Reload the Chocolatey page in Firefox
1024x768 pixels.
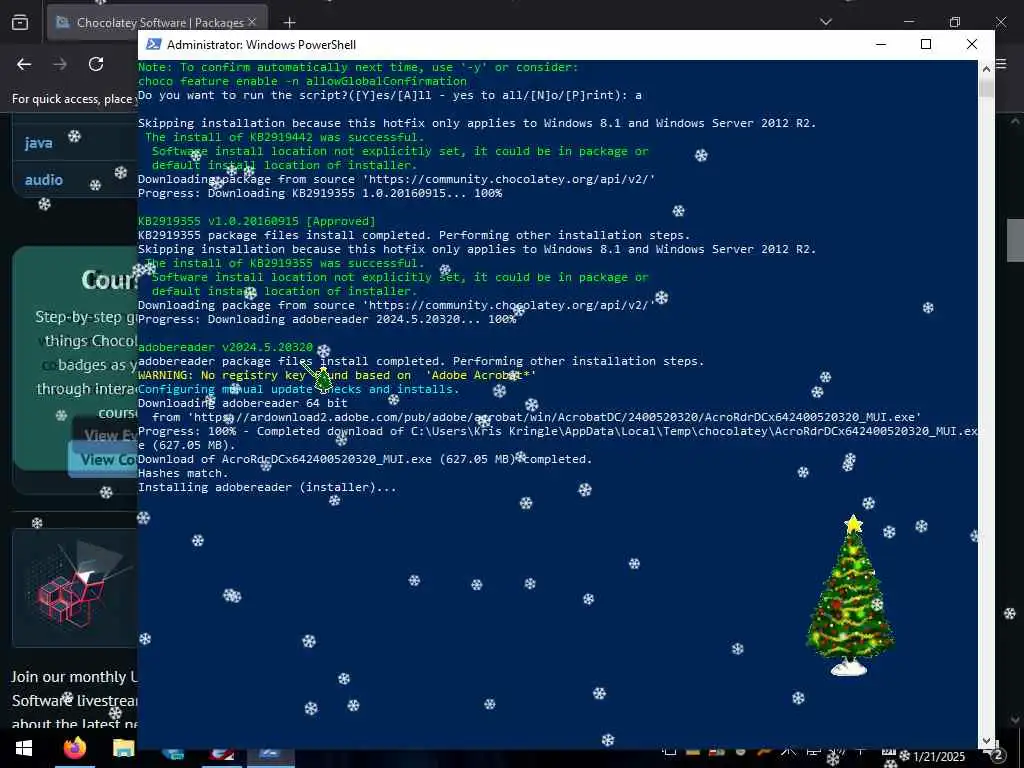pyautogui.click(x=96, y=64)
